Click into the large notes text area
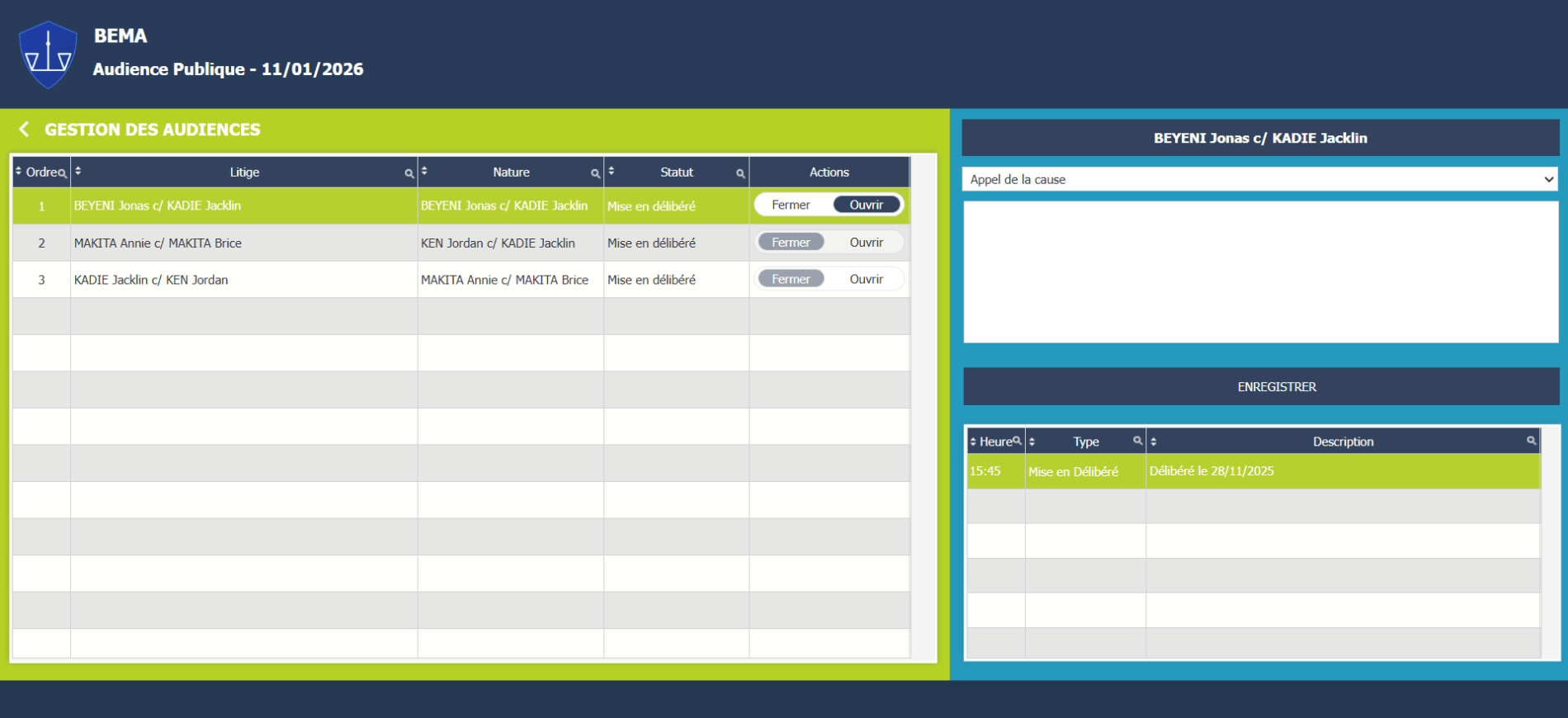 point(1260,272)
